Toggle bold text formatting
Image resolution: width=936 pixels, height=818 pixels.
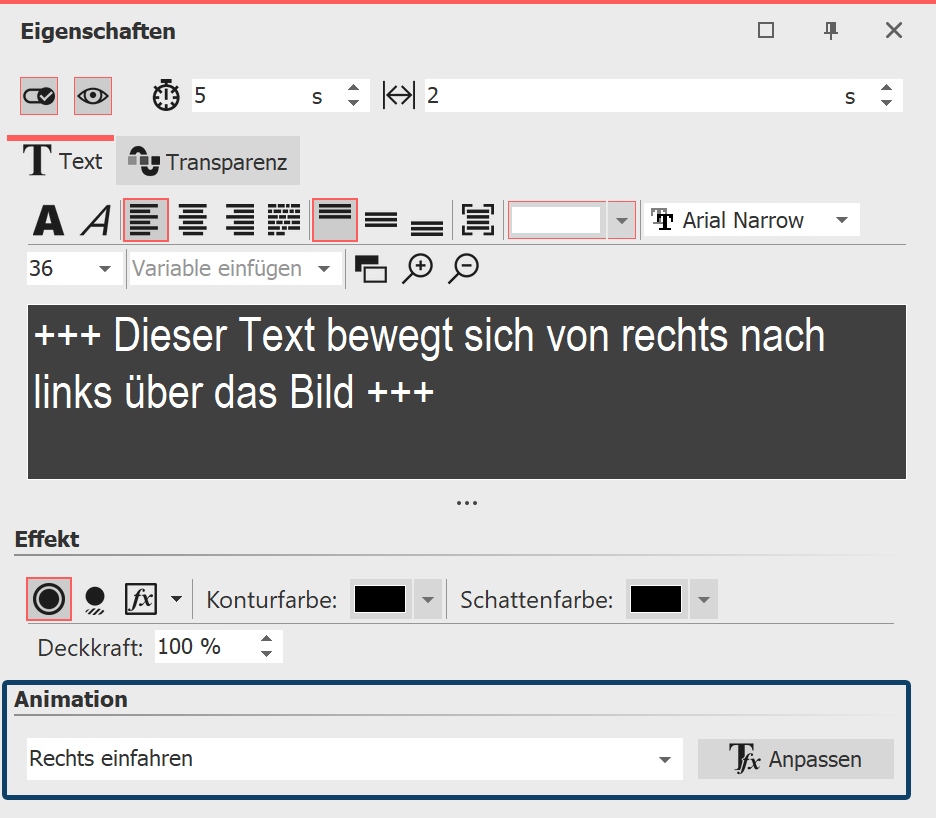(47, 219)
